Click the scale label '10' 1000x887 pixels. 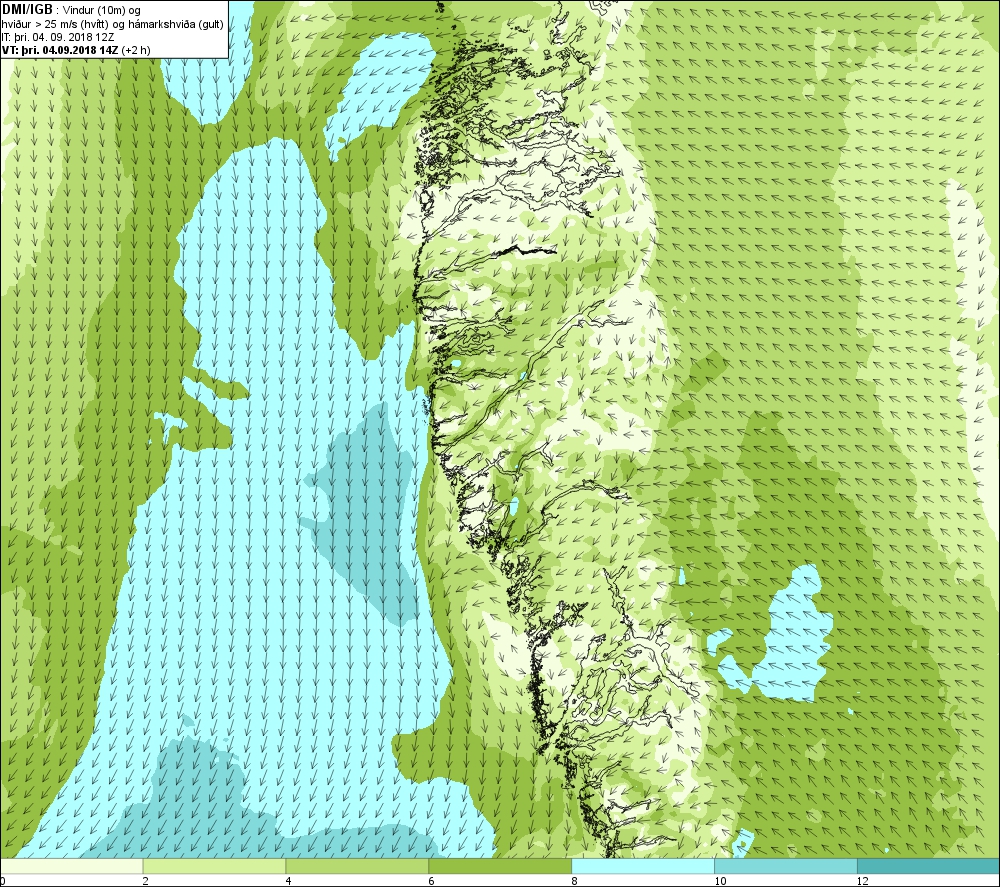click(x=720, y=881)
